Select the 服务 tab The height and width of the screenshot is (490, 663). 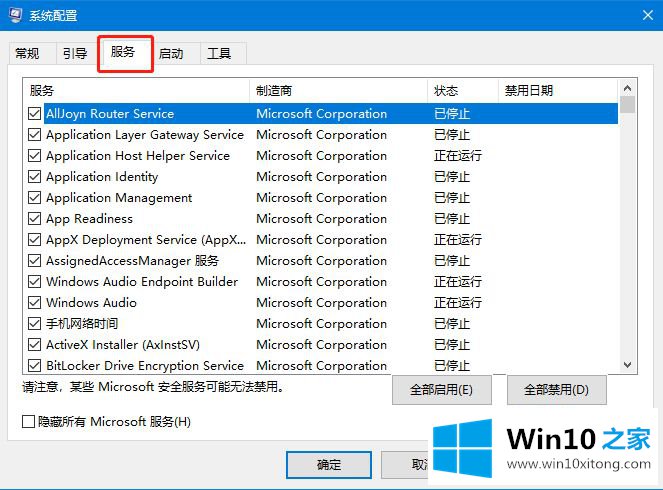[x=123, y=52]
